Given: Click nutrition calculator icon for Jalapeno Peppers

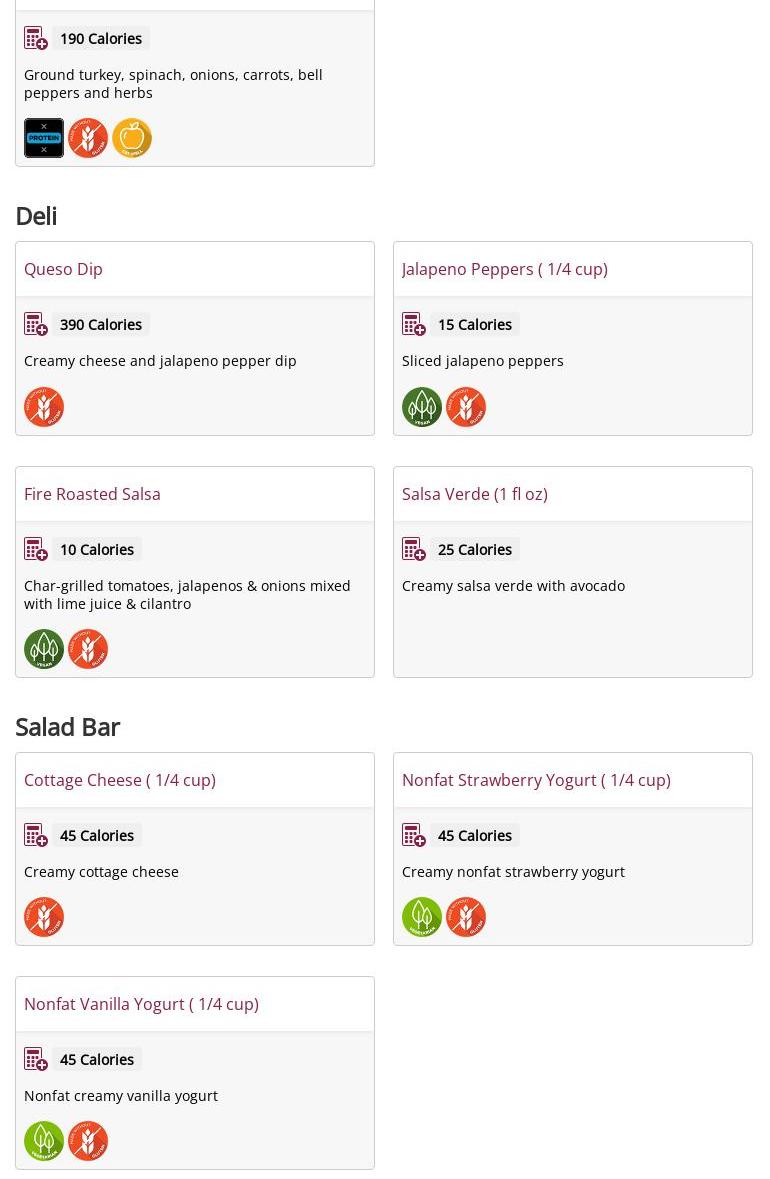Looking at the screenshot, I should [x=414, y=325].
